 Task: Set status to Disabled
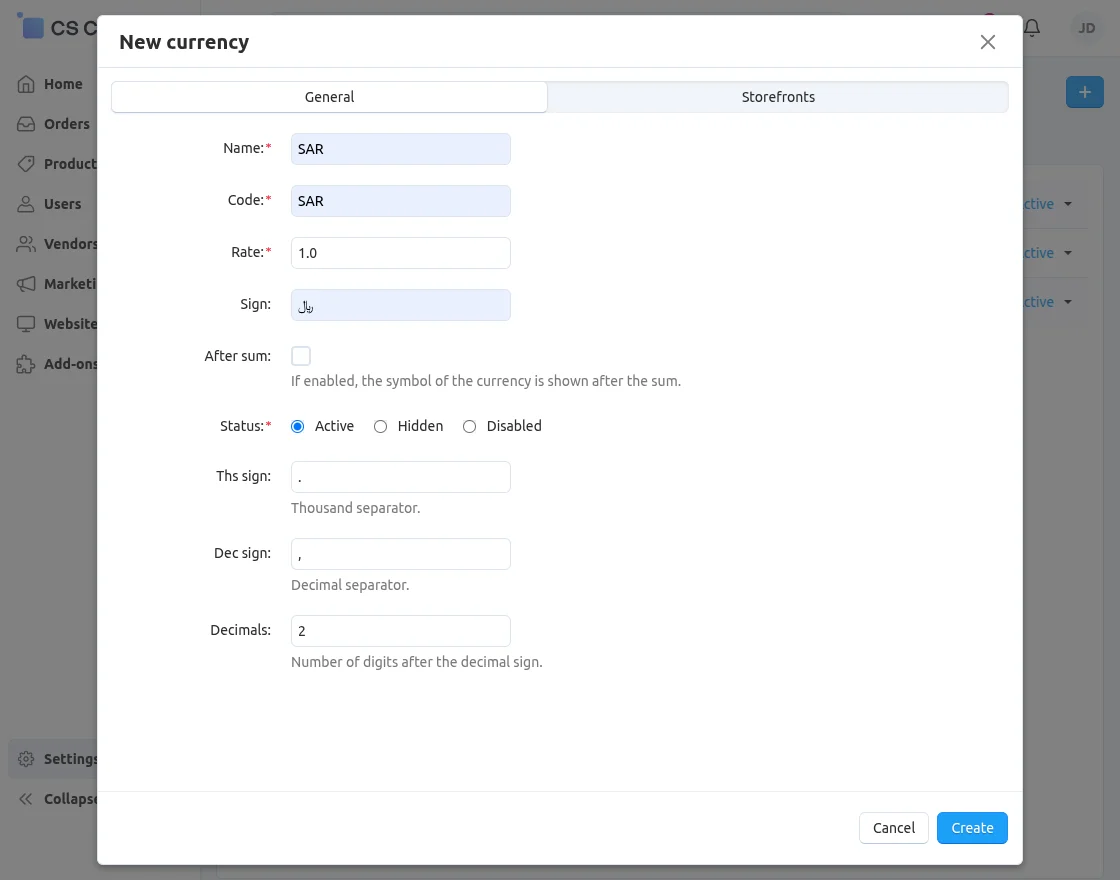470,426
